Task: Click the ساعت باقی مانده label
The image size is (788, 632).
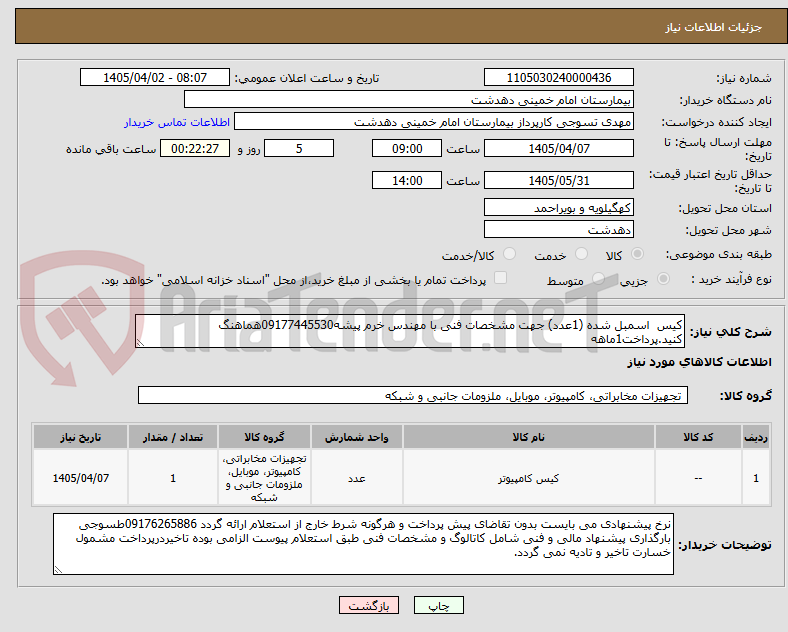Action: pos(111,149)
